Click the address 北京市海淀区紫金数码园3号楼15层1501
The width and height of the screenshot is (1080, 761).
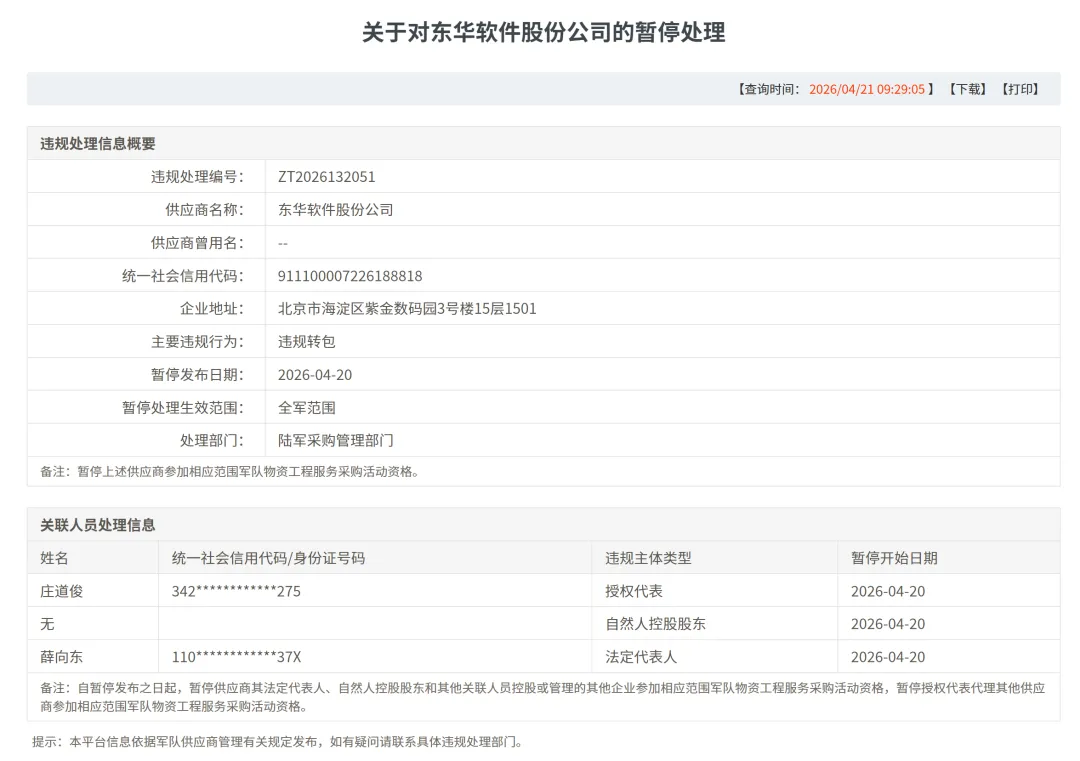coord(407,309)
